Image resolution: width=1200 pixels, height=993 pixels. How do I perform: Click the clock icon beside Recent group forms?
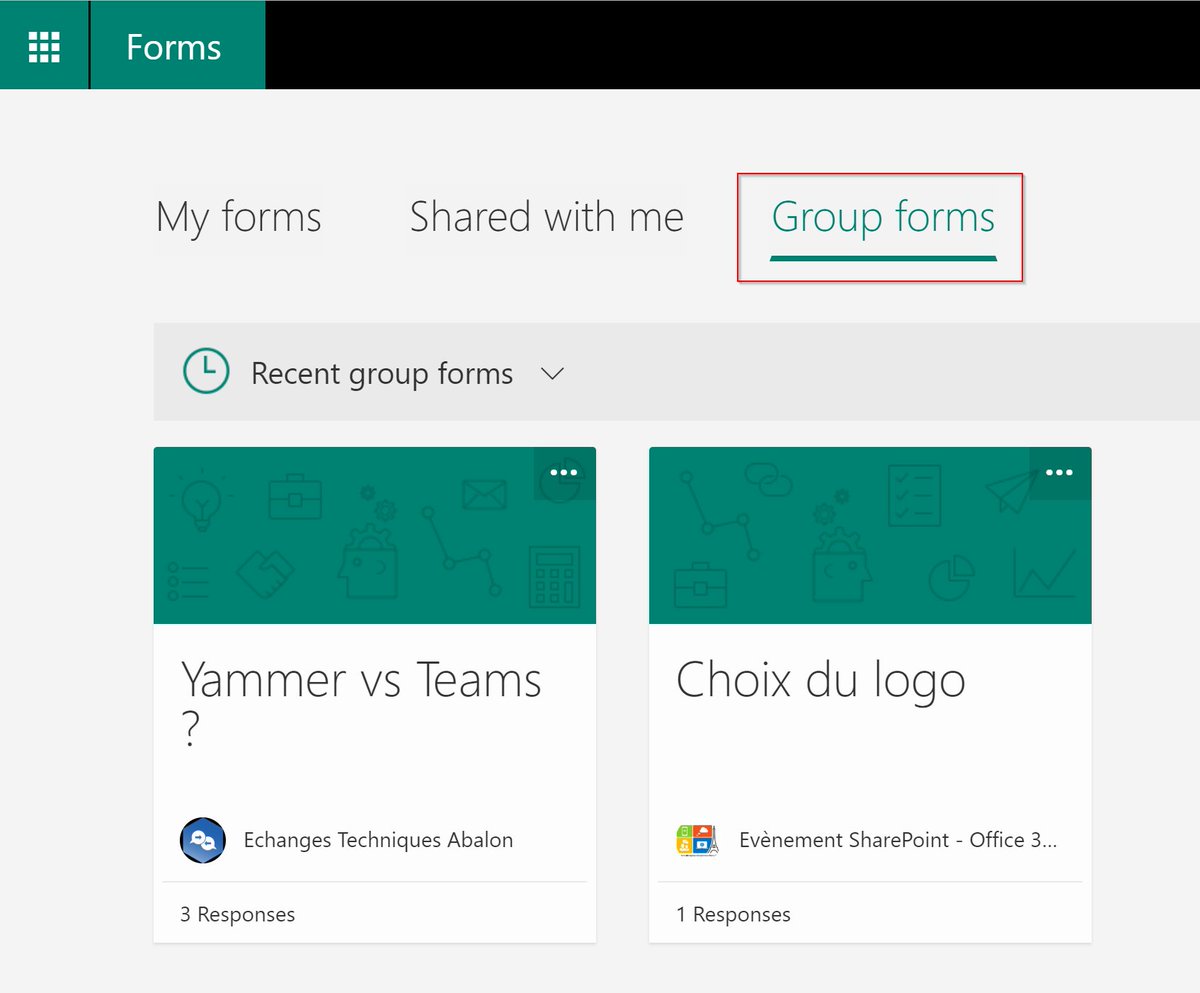pyautogui.click(x=206, y=371)
